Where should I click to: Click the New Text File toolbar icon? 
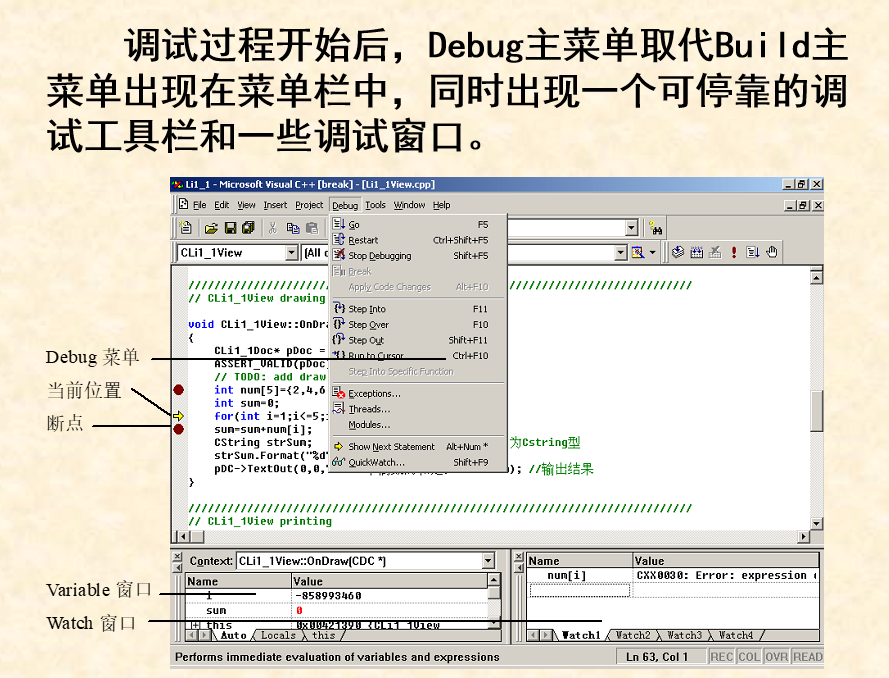186,228
